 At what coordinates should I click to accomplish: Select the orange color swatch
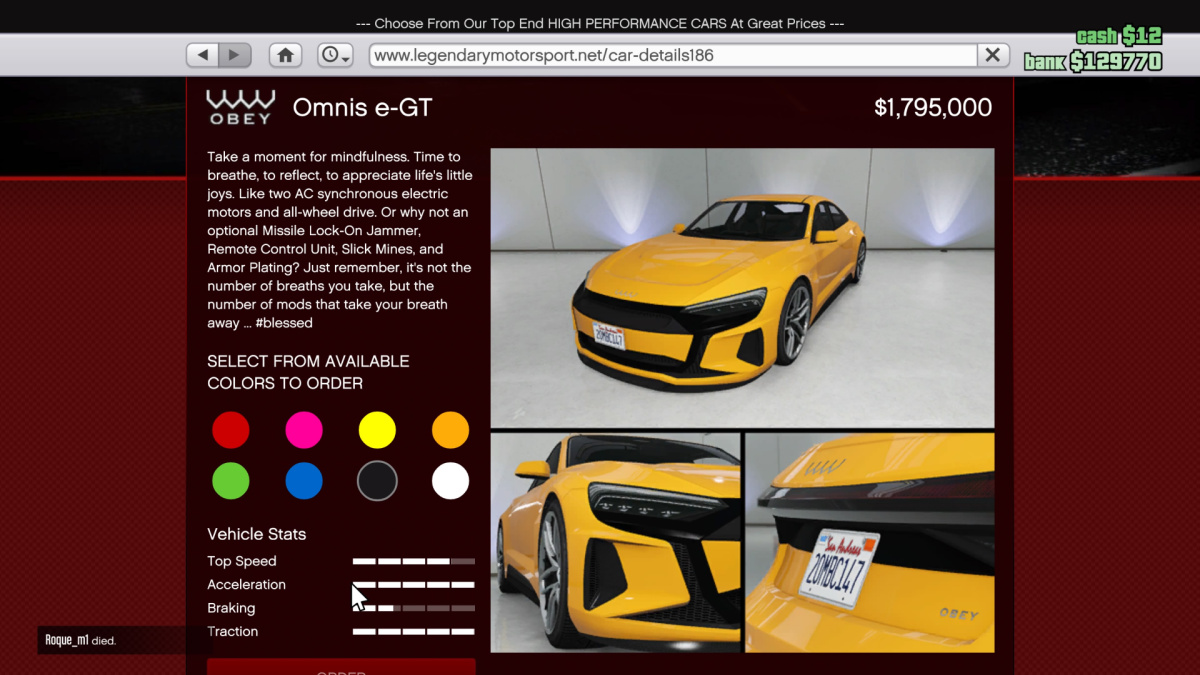450,431
